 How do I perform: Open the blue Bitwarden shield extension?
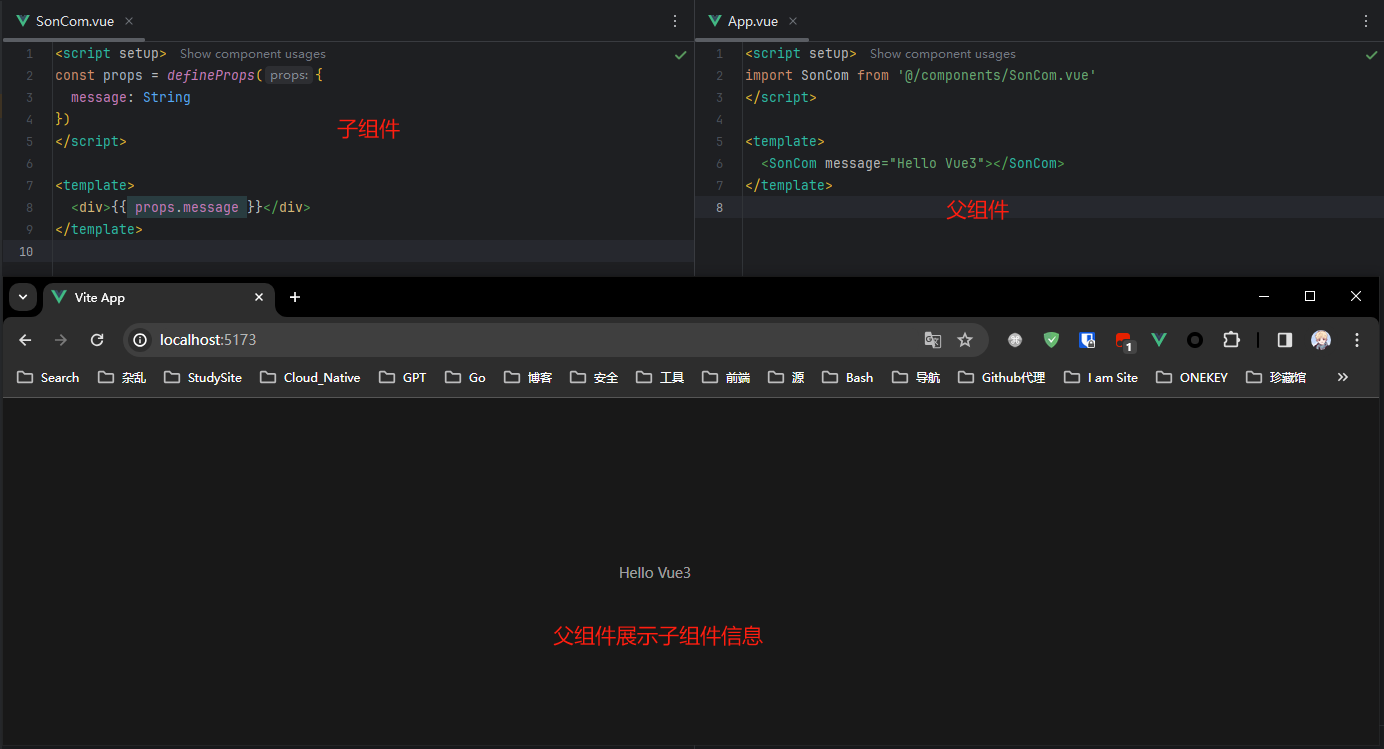1087,340
